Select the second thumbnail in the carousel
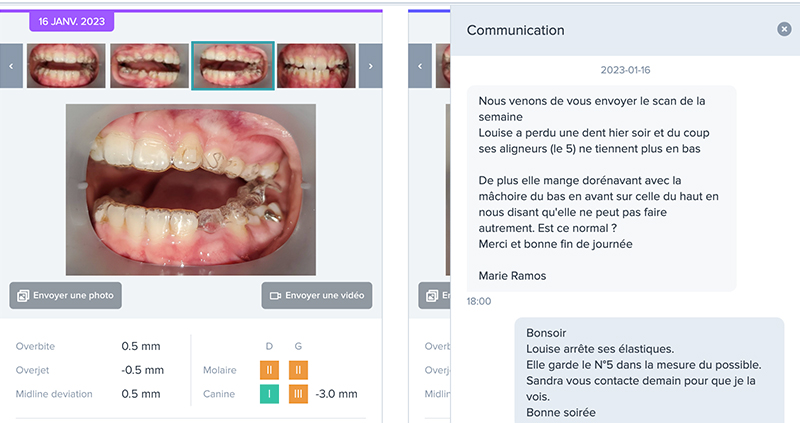Viewport: 800px width, 423px height. (x=149, y=66)
